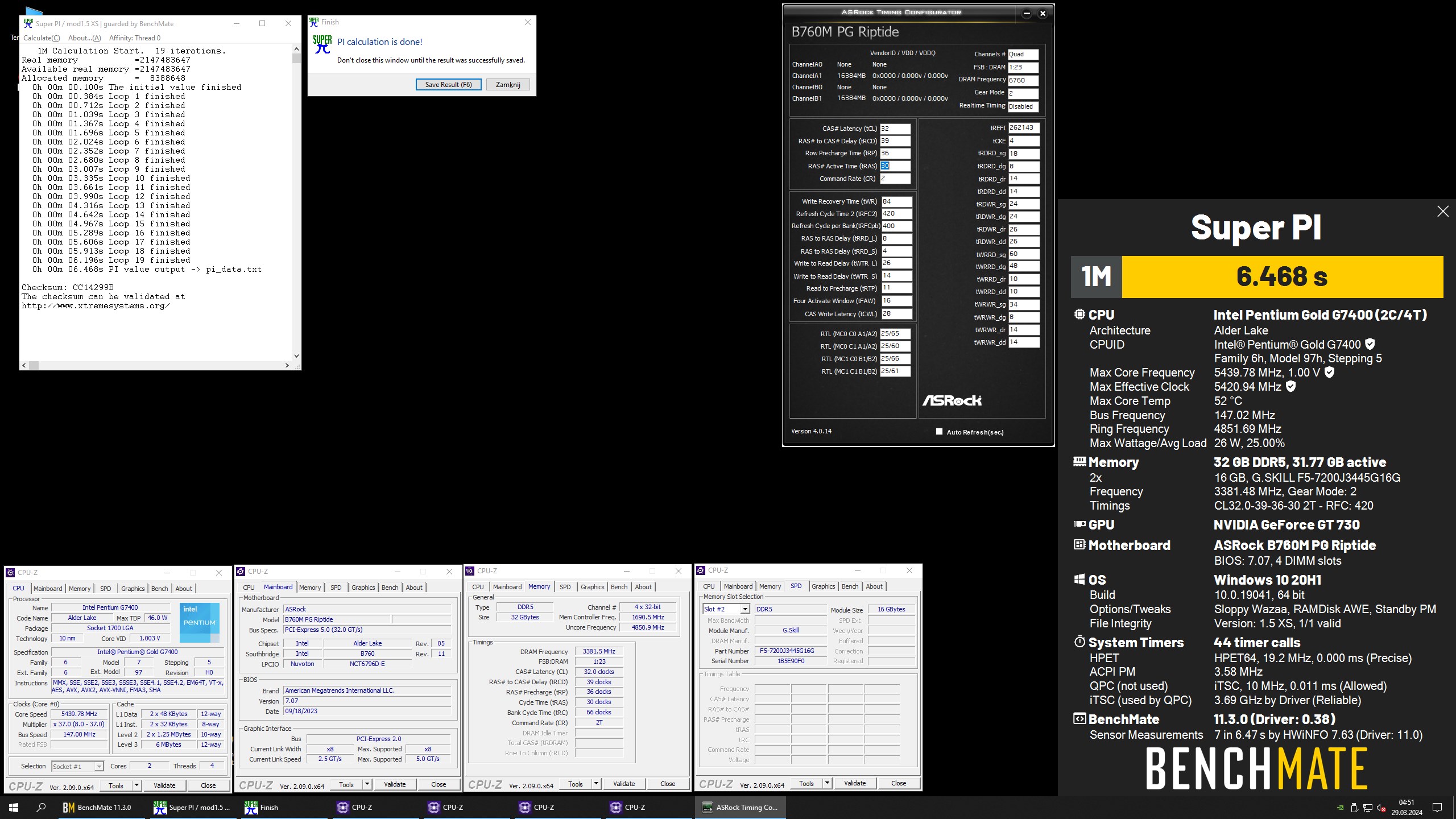Click the tRDRD_sg field showing 18

tap(1024, 154)
